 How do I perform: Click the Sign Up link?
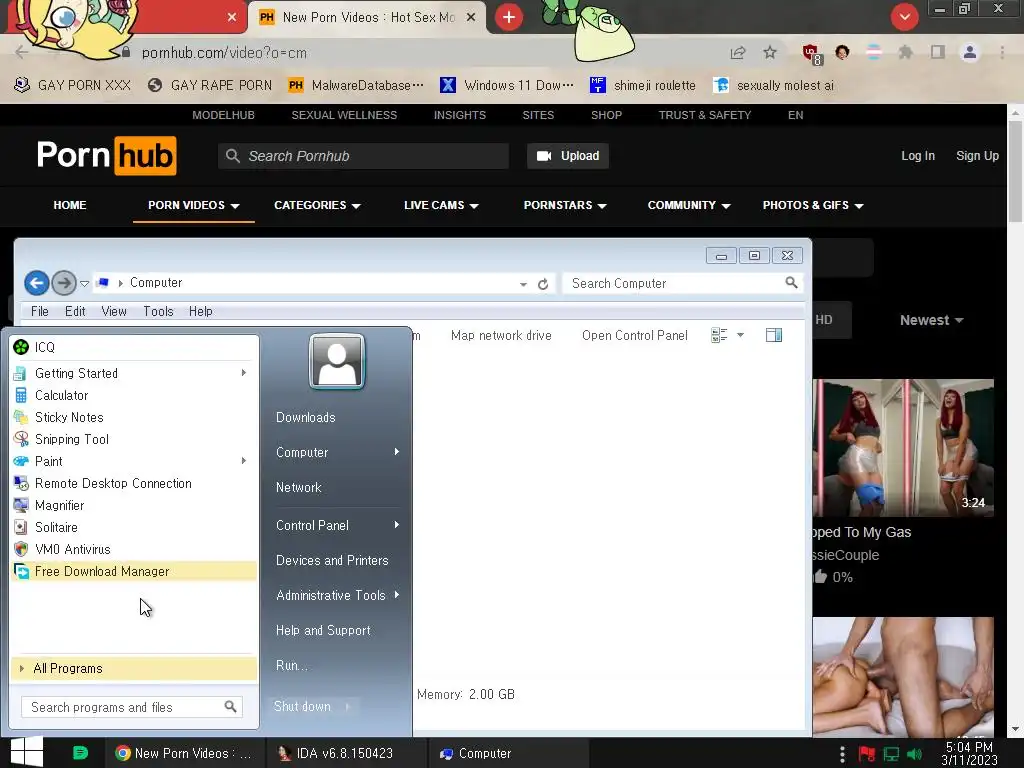[977, 156]
